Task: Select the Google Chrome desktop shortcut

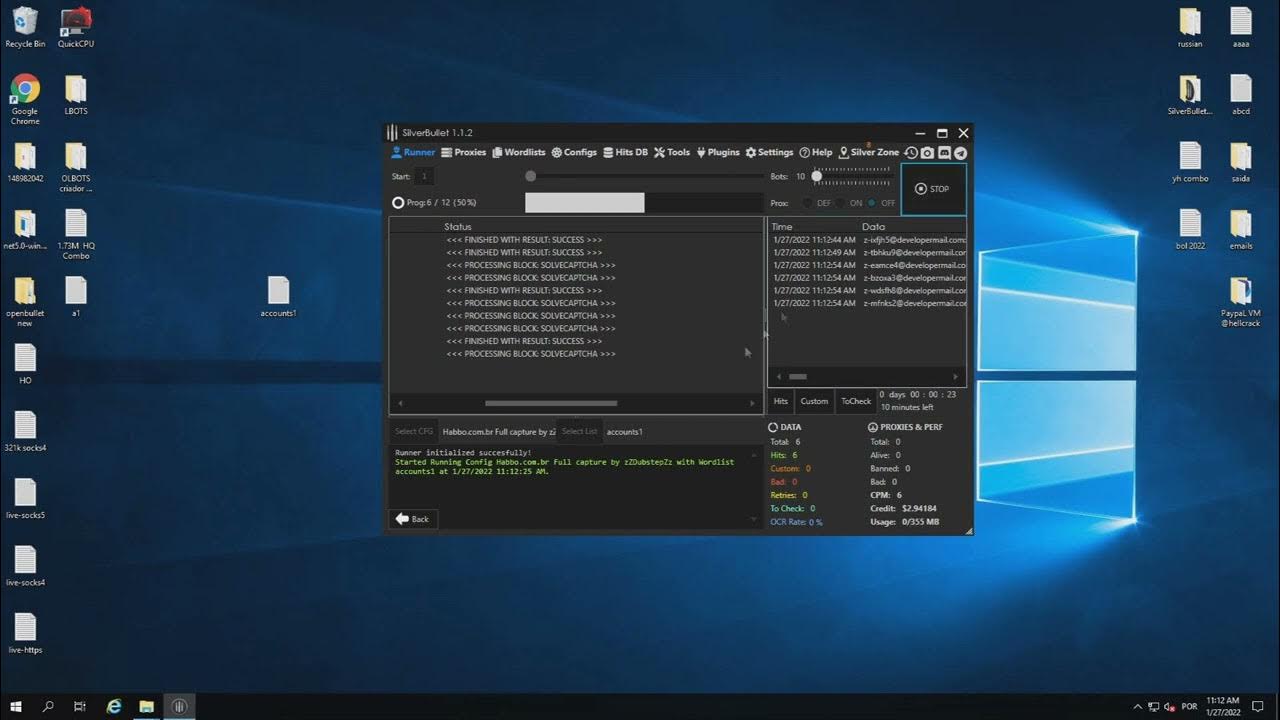Action: pos(25,100)
